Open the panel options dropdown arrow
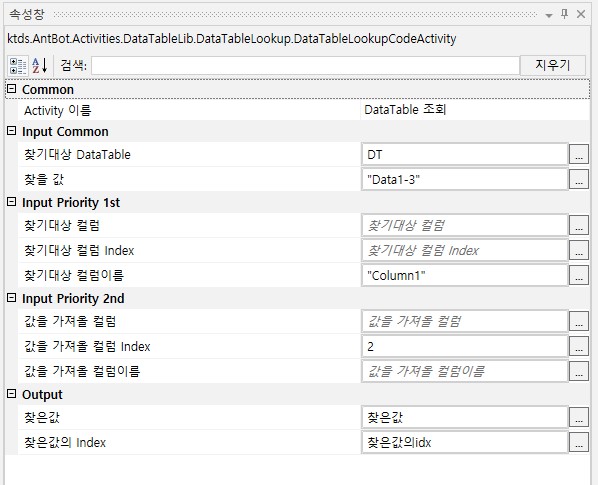The width and height of the screenshot is (598, 485). point(549,16)
